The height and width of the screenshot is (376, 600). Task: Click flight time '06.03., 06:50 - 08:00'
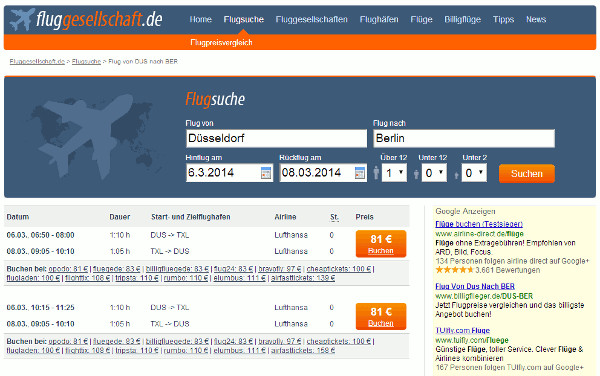(41, 235)
